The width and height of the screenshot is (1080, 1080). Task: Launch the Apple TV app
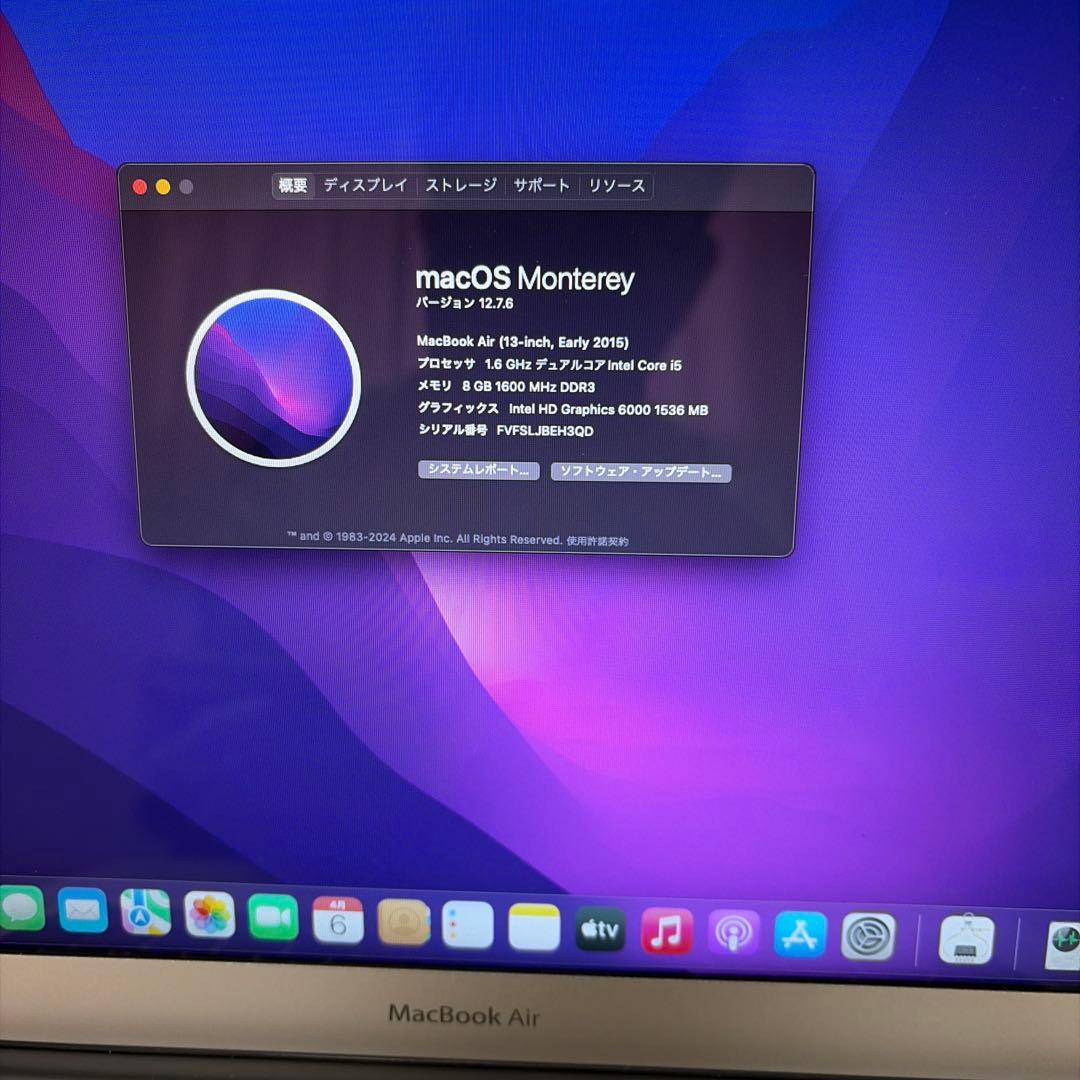click(601, 928)
